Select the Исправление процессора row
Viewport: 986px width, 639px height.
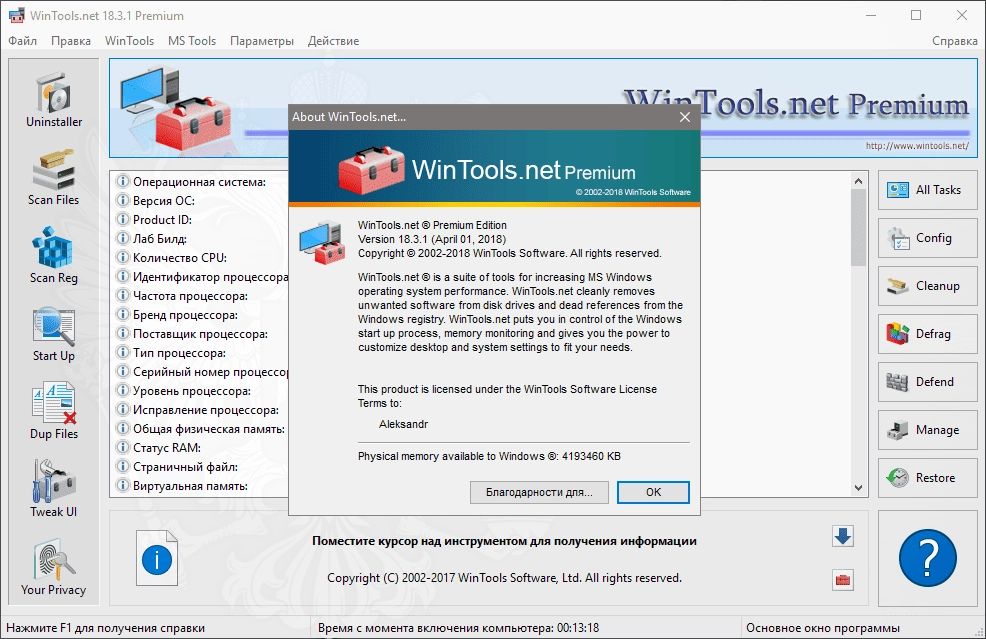tap(200, 409)
